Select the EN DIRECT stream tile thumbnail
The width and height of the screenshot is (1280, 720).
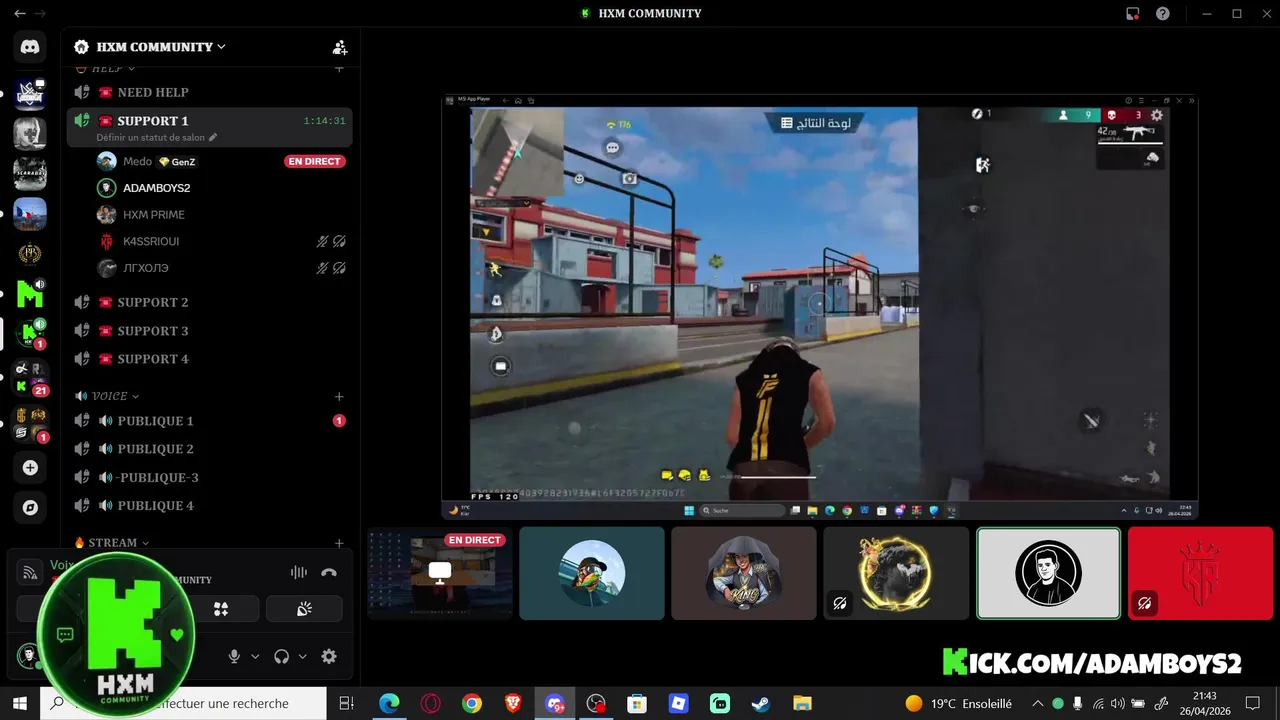440,574
